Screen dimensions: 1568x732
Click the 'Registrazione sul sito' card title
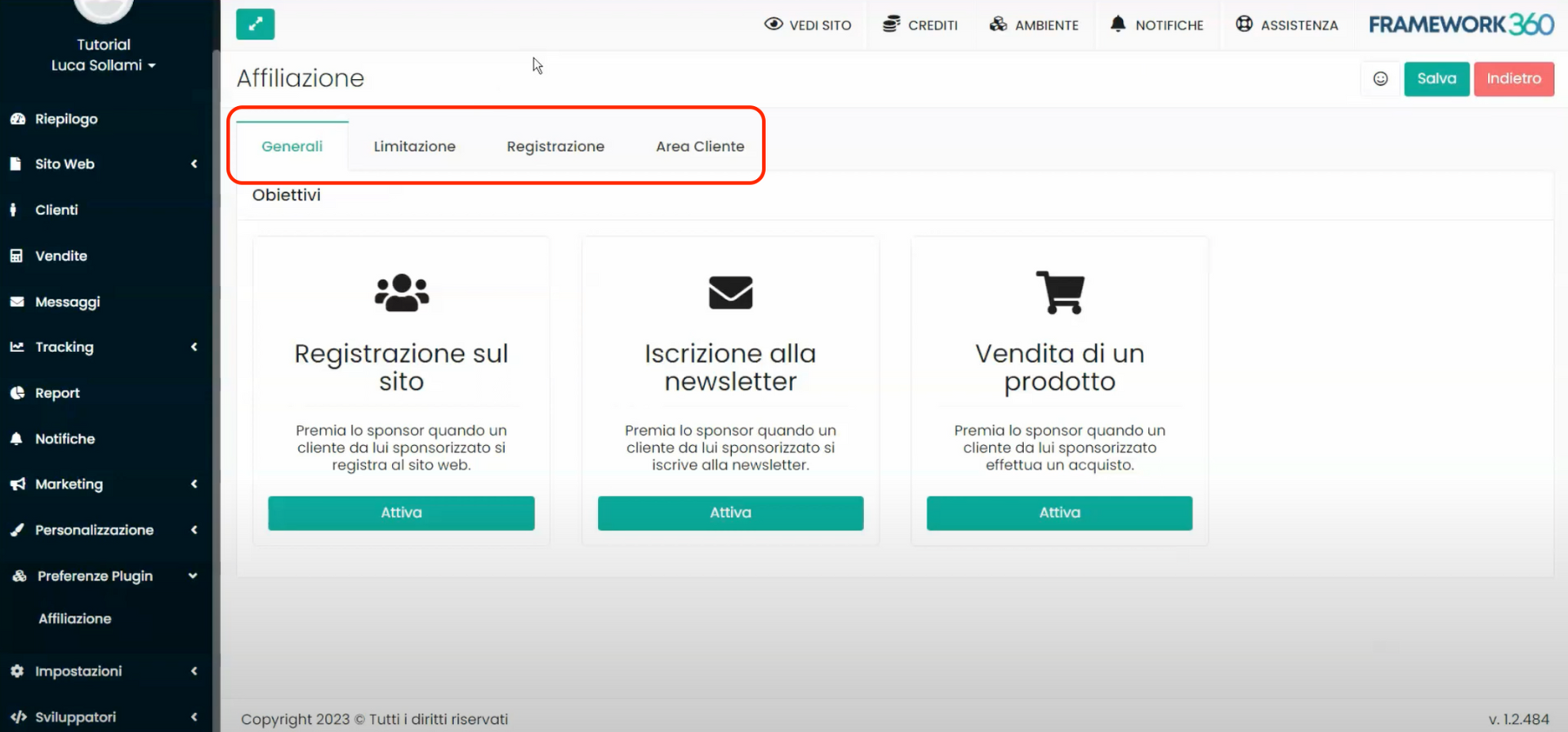[401, 367]
